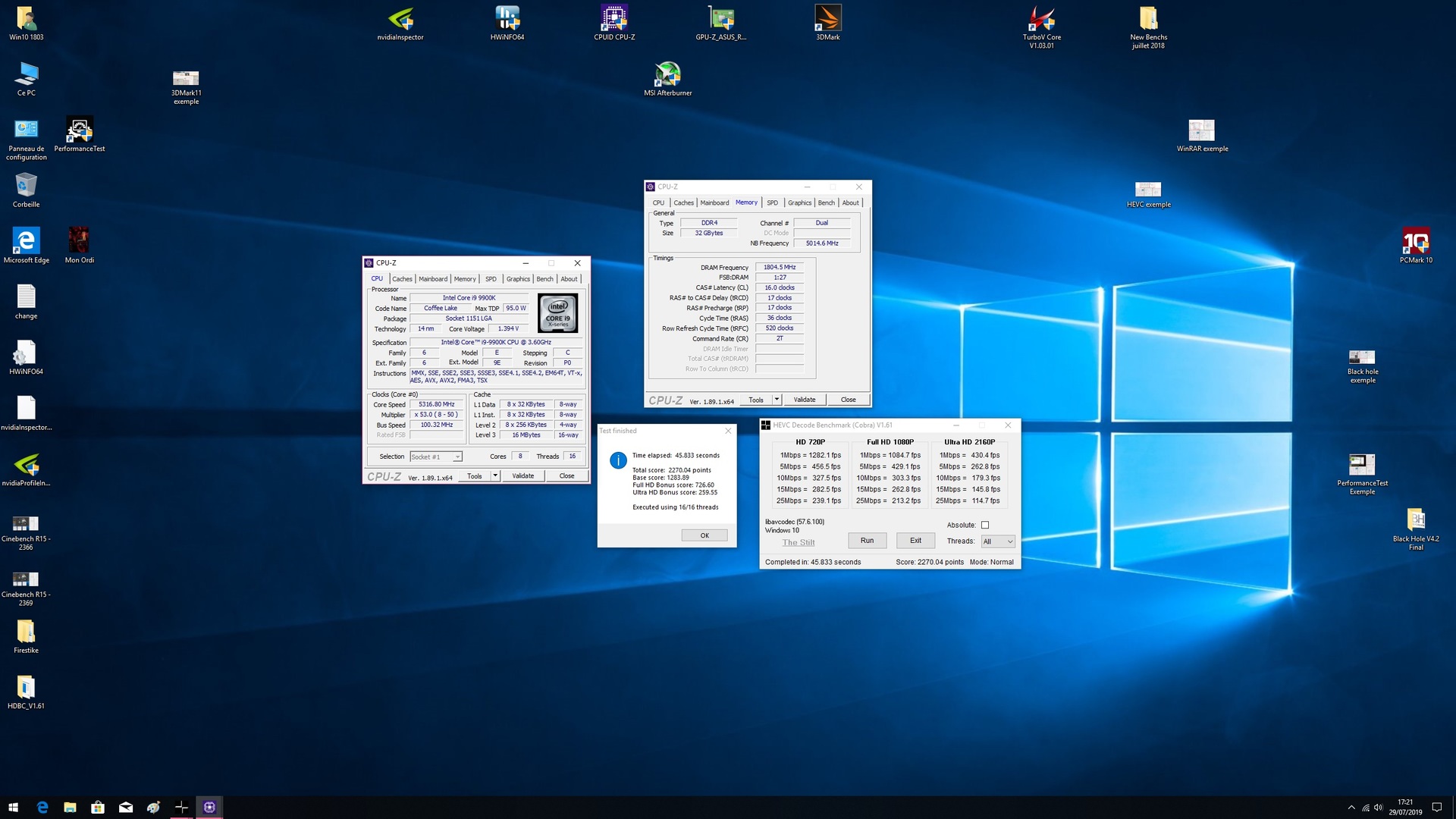Open WinRAR exemple desktop file
Screen dimensions: 1456x819
click(x=1202, y=135)
